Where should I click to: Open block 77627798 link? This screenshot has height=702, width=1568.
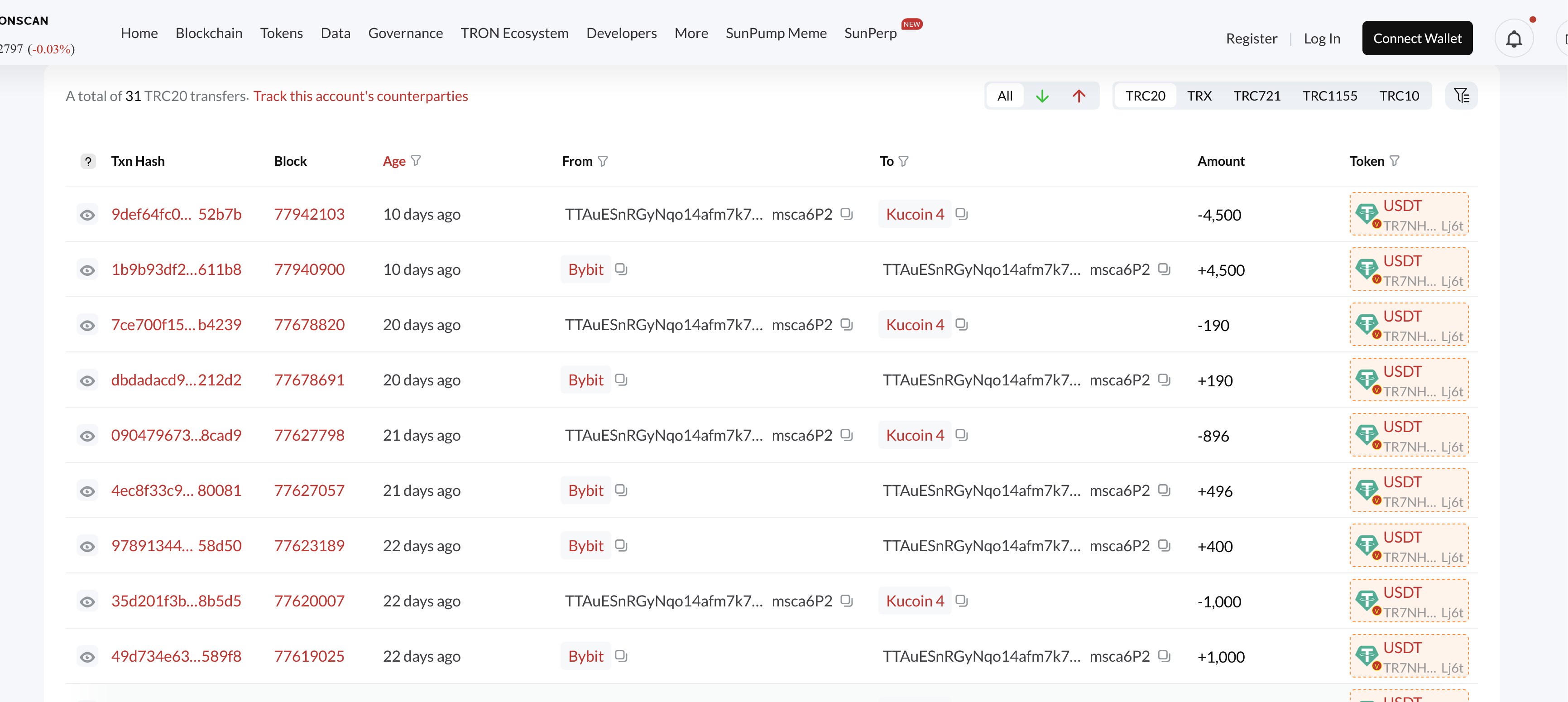pos(309,435)
